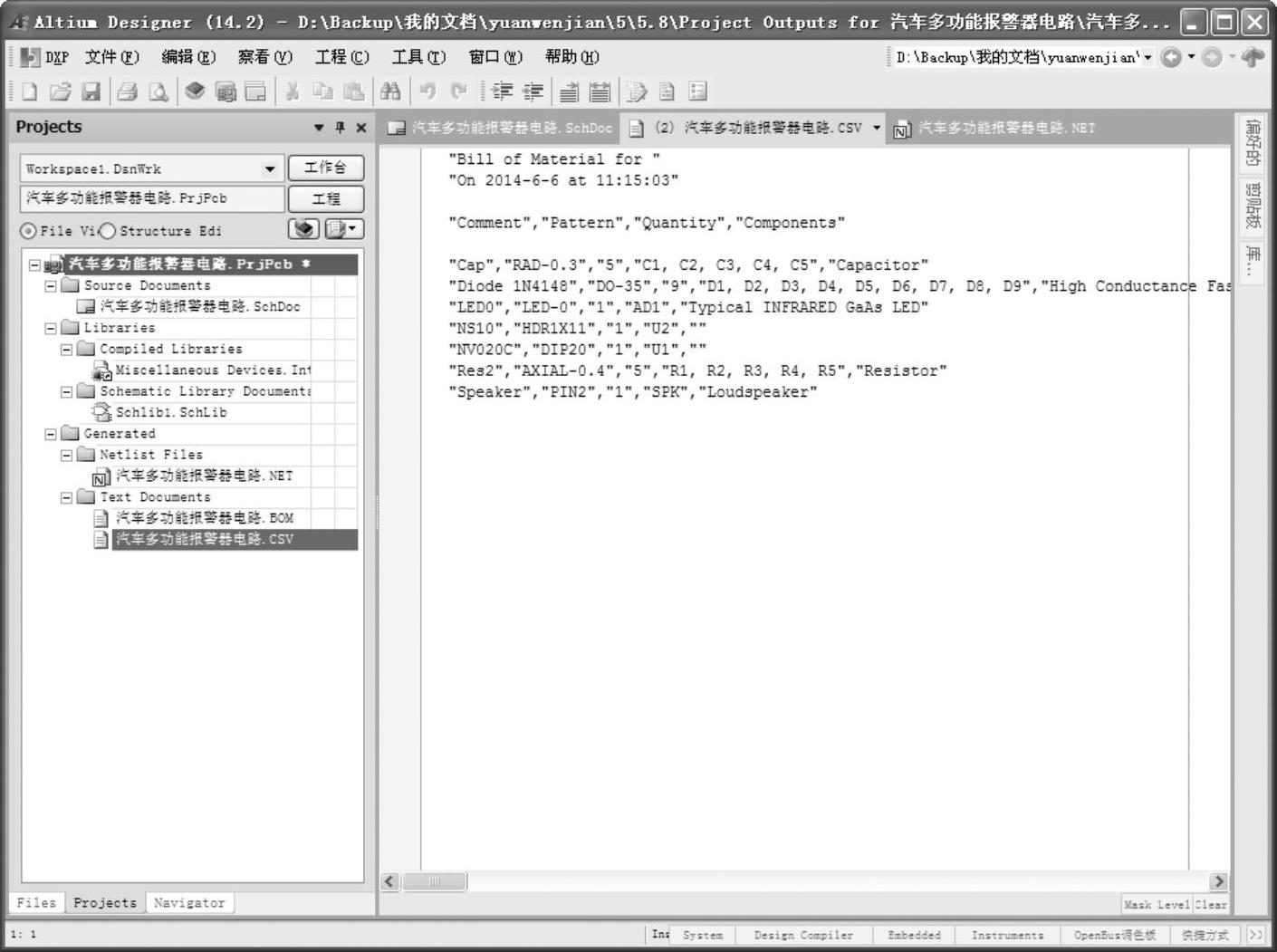
Task: Click the navigate Forward arrow icon
Action: [x=1212, y=57]
